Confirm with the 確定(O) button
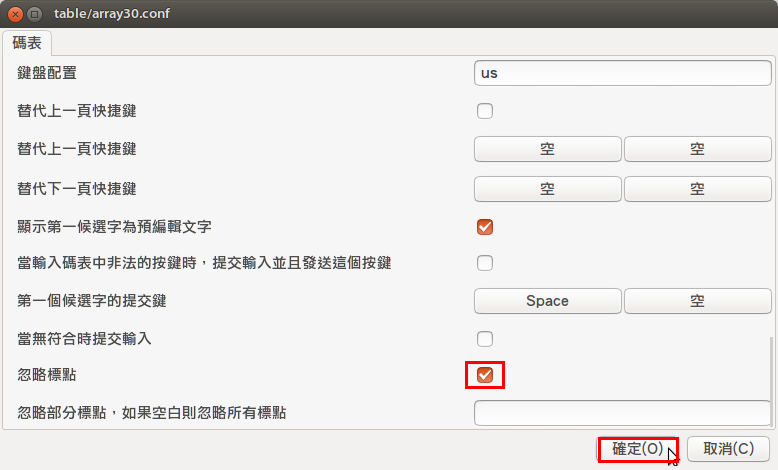 click(x=638, y=449)
